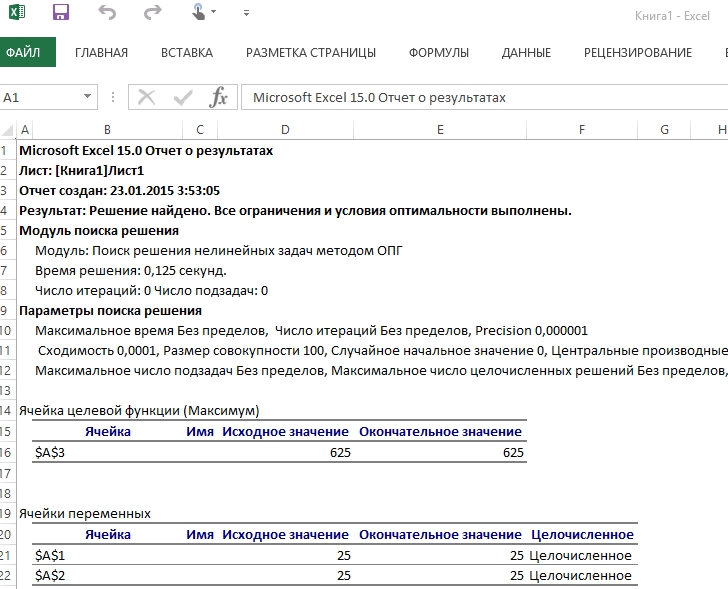Click 'Параметры поиска решения' heading

(110, 311)
